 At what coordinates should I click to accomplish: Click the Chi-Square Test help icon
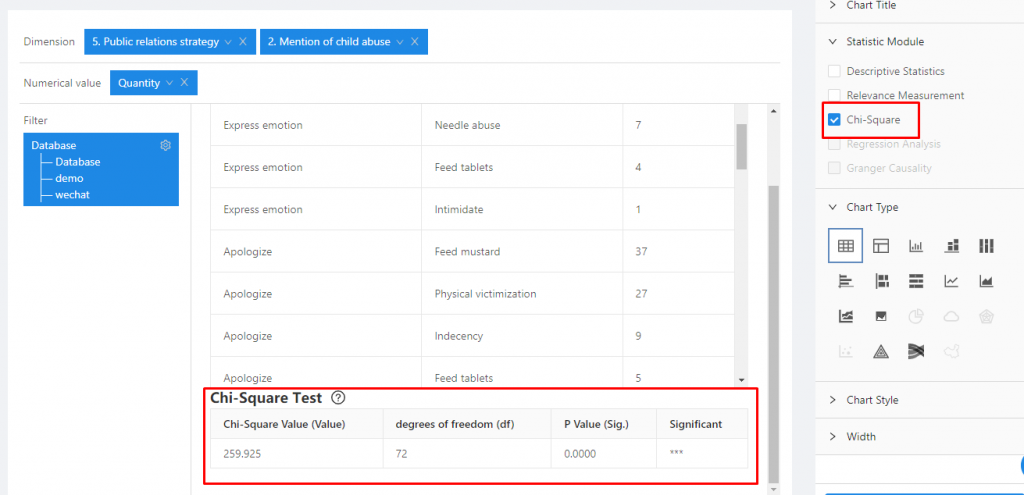tap(338, 398)
